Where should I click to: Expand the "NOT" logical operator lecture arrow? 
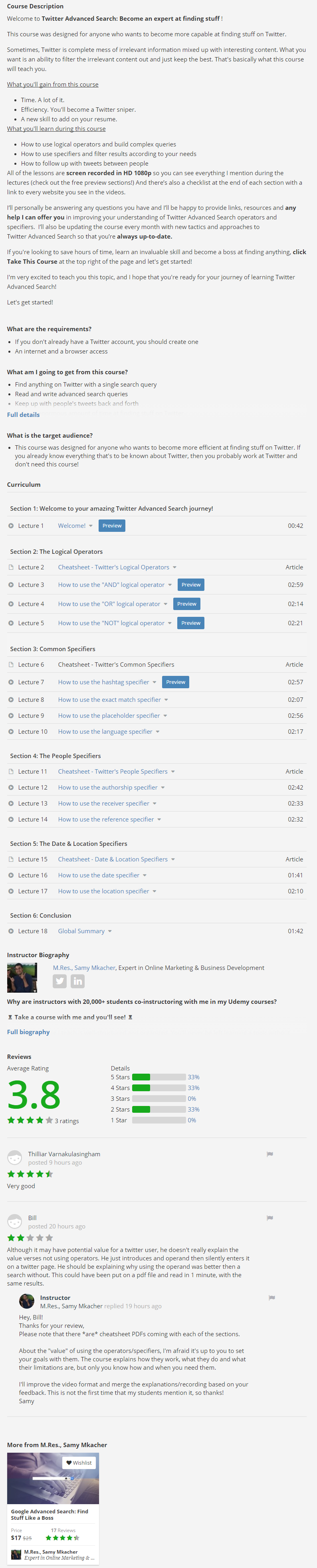[169, 623]
